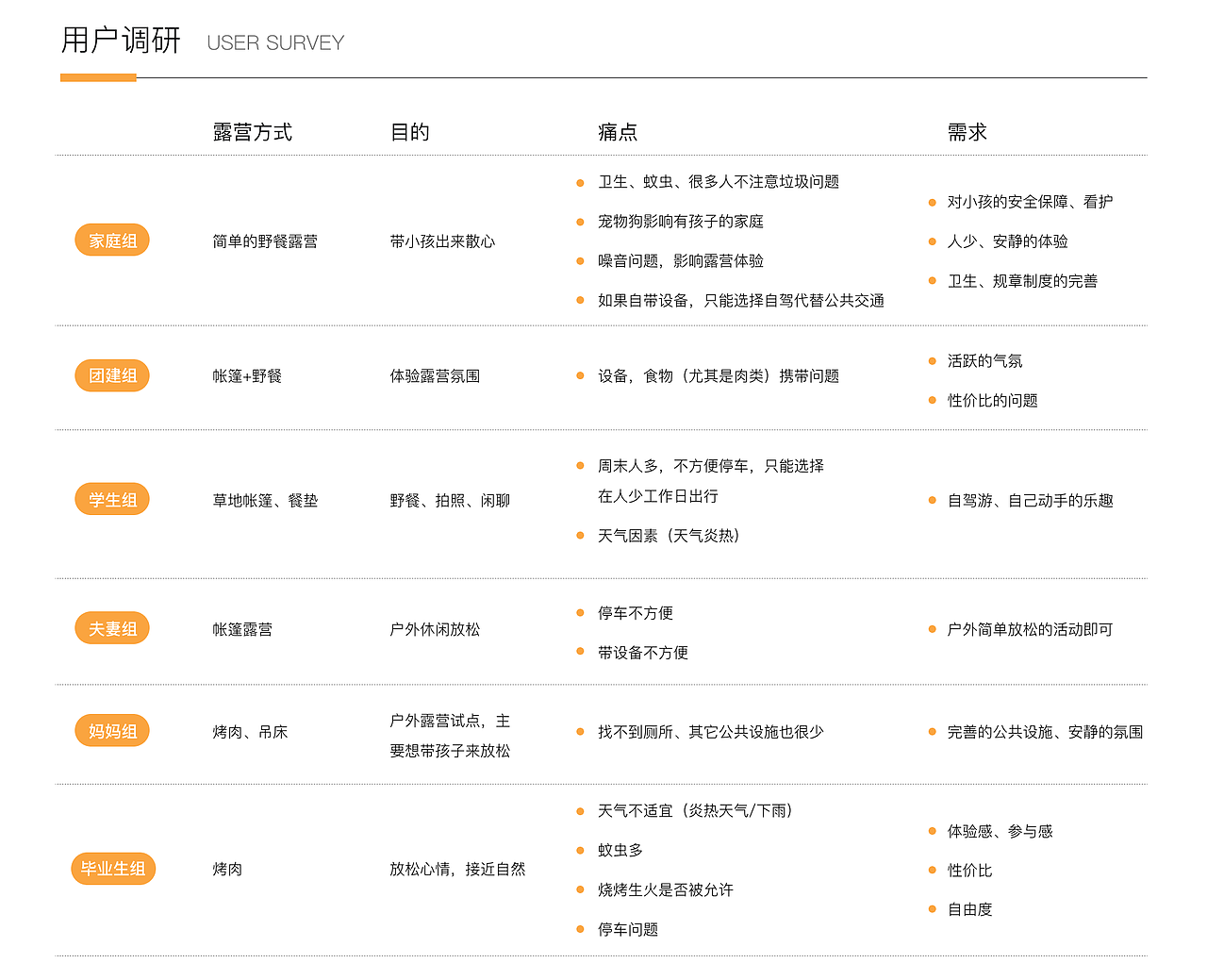Click 完善的公共设施、安静的氛围
The height and width of the screenshot is (980, 1207).
(x=1045, y=732)
